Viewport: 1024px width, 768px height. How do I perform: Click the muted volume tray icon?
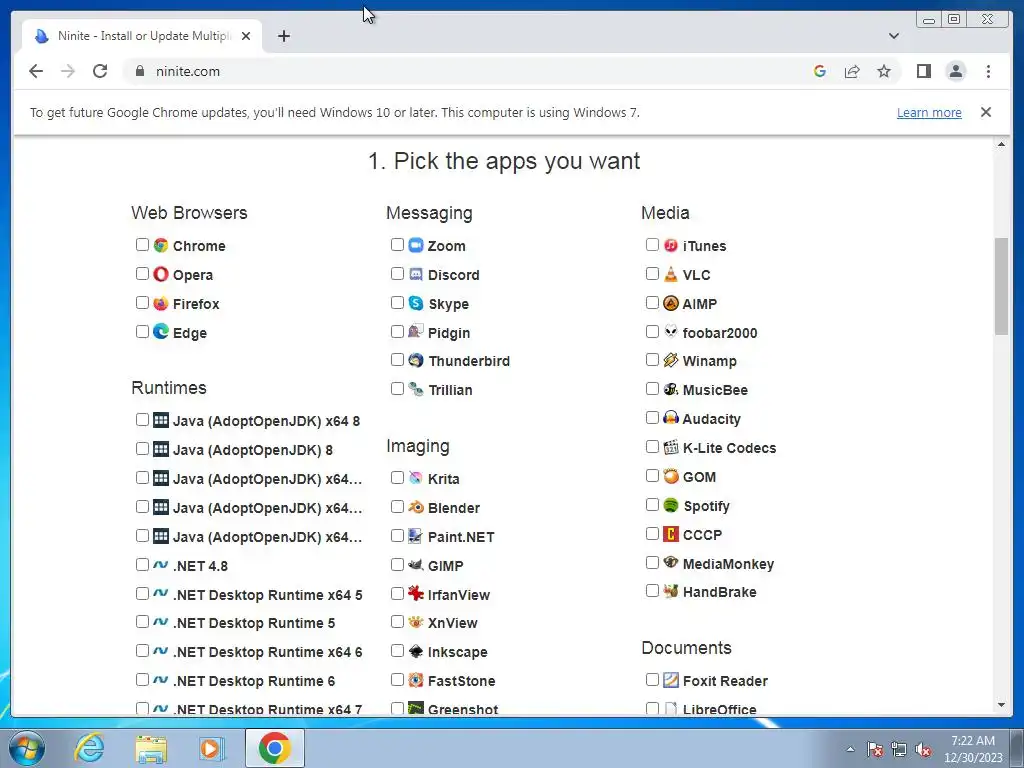click(923, 750)
